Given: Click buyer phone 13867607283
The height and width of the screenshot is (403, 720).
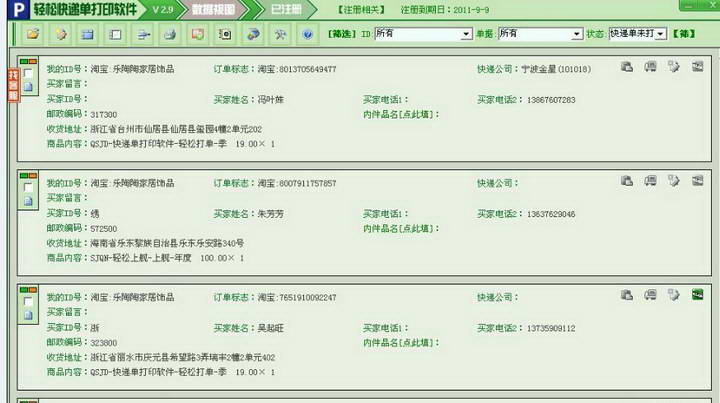Looking at the screenshot, I should click(551, 100).
